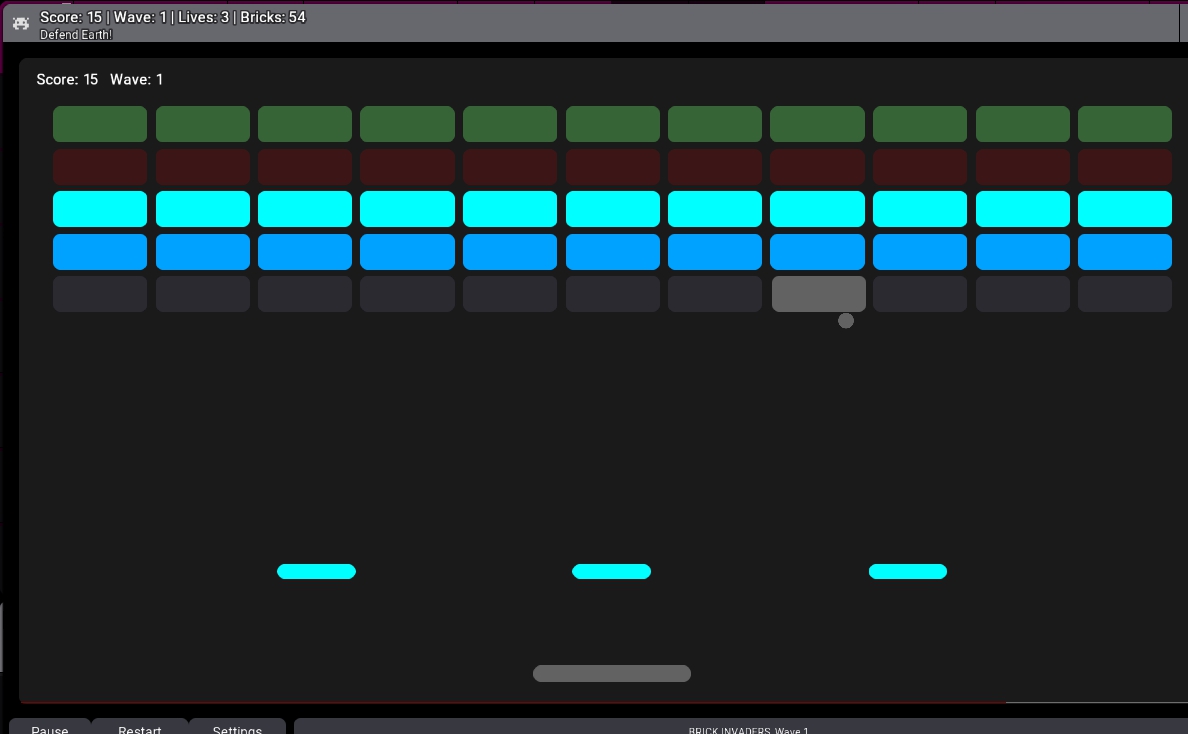Image resolution: width=1188 pixels, height=734 pixels.
Task: Click the player paddle at the bottom
Action: (612, 673)
